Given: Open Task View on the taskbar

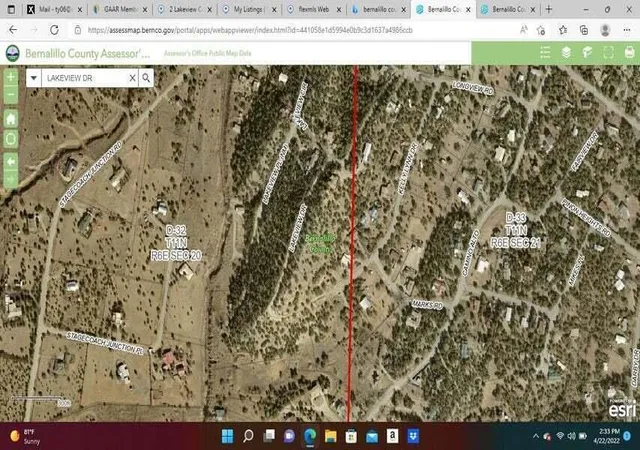Looking at the screenshot, I should click(269, 436).
